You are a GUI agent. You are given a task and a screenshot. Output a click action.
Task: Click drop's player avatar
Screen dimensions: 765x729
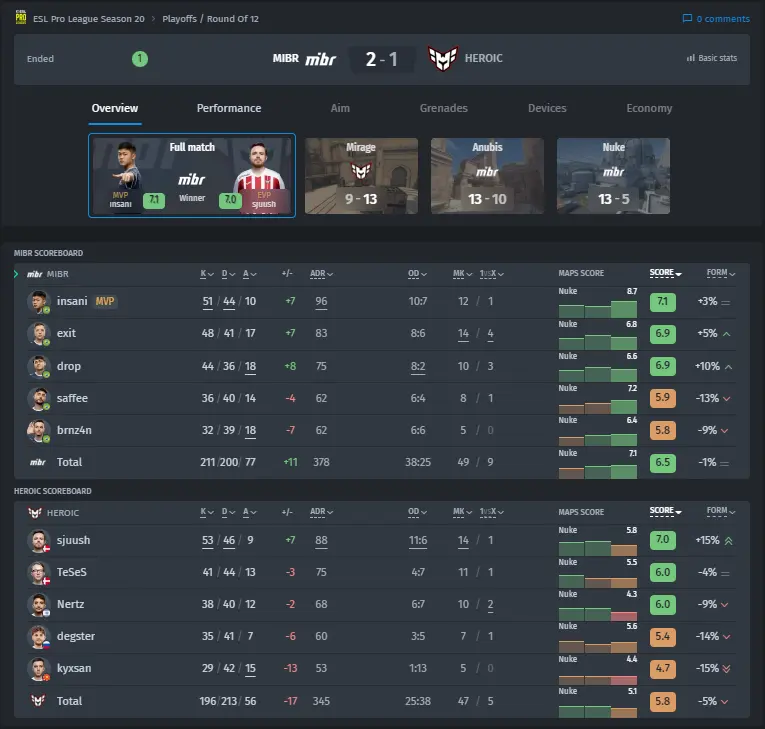[x=39, y=366]
